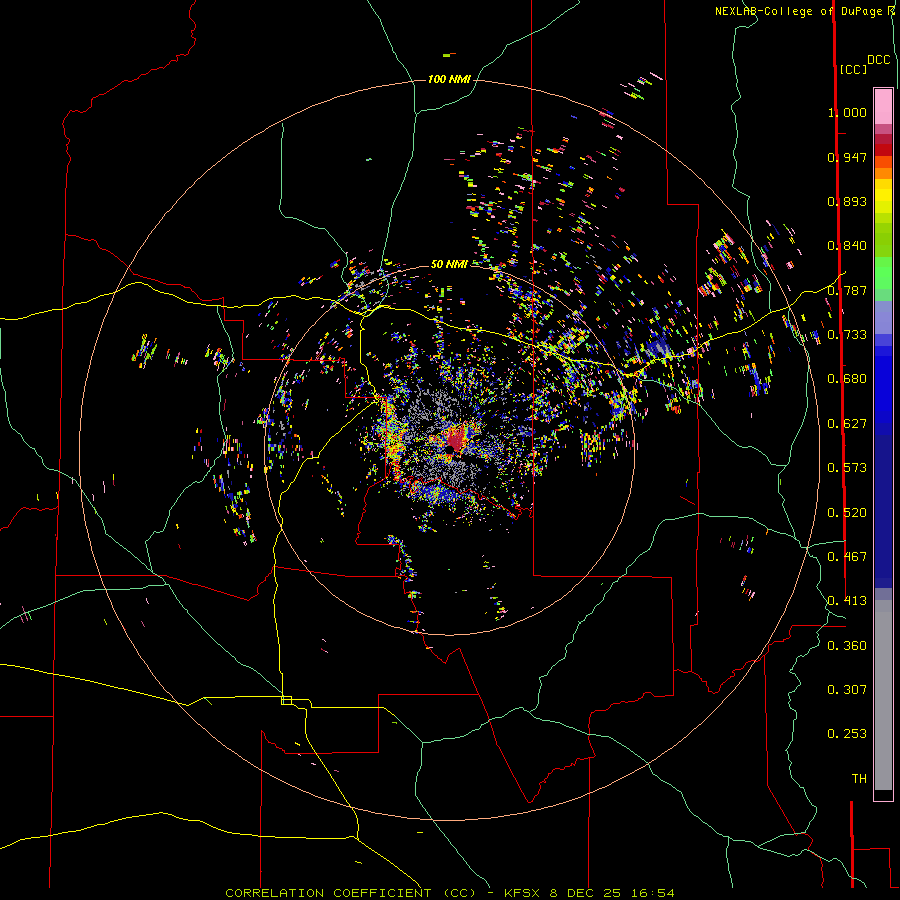Click the KFSX 8 DEC 25 16:54 timestamp

pos(589,893)
